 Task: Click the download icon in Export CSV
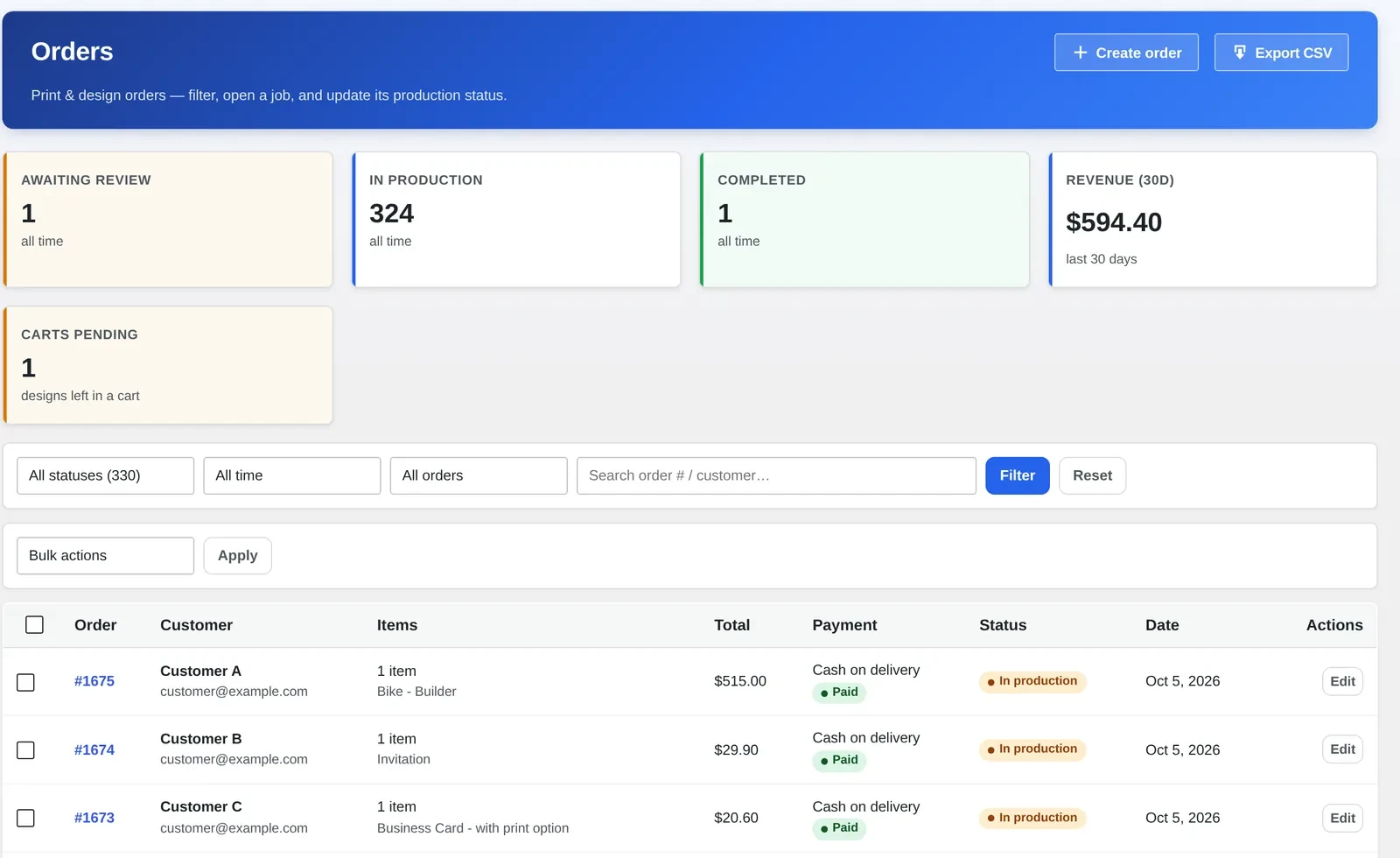1239,53
